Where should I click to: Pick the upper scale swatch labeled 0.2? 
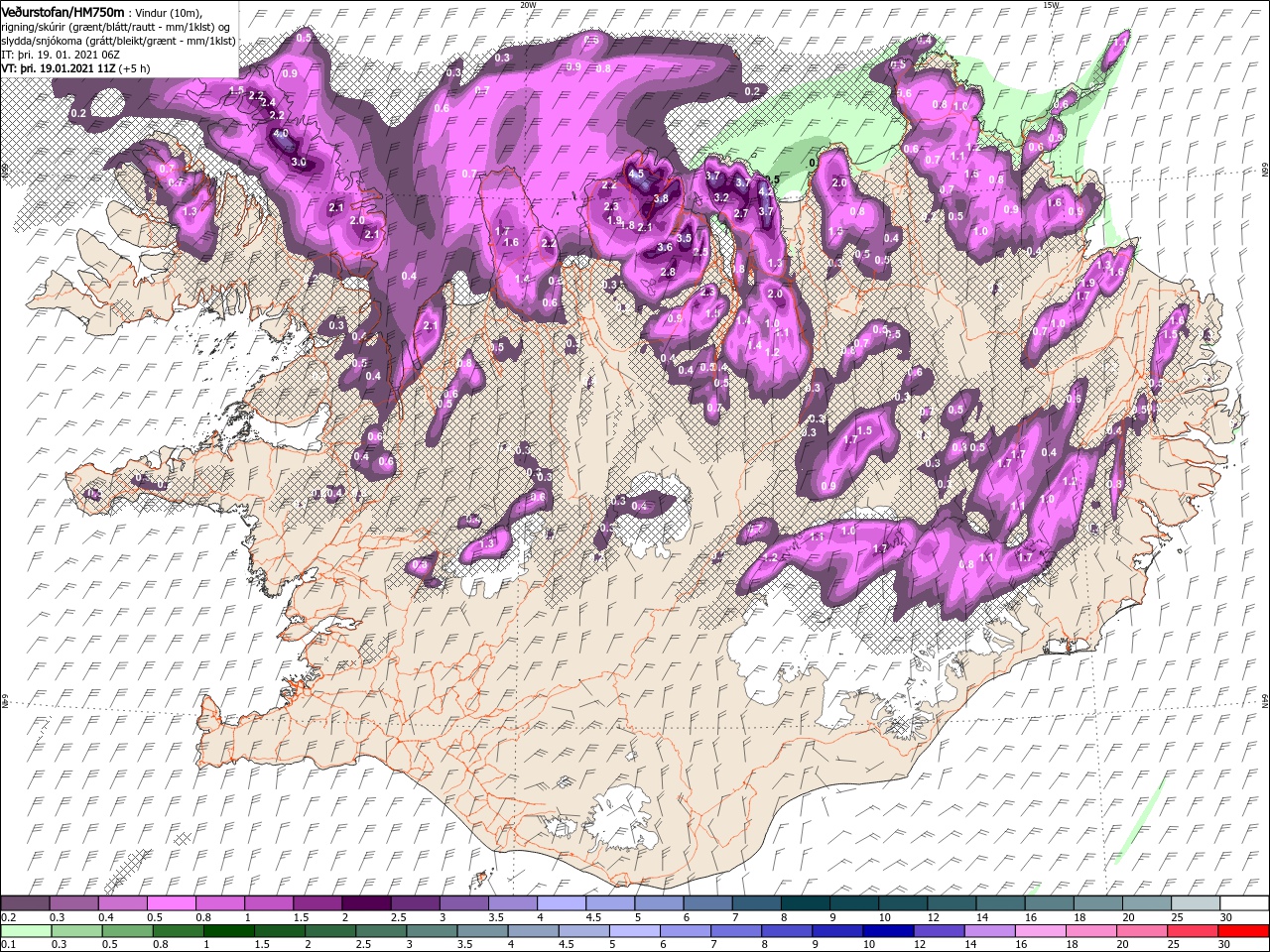[26, 903]
